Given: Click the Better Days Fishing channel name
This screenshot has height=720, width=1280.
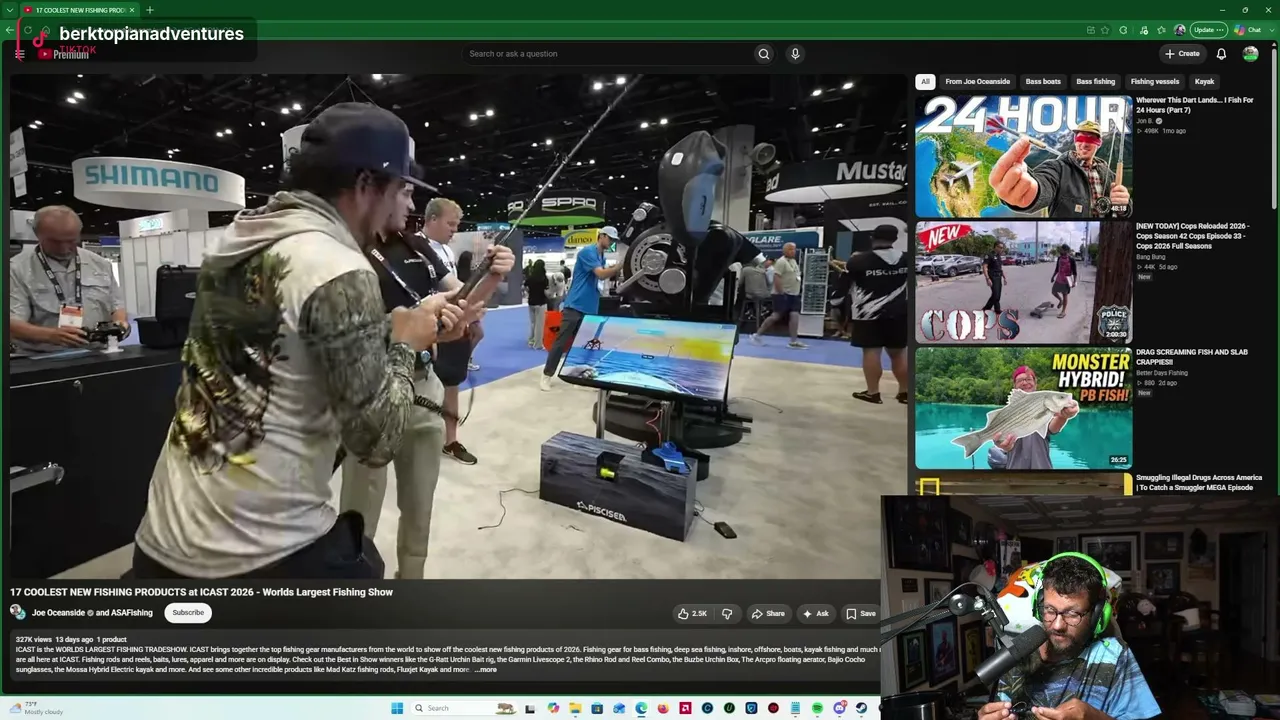Looking at the screenshot, I should click(x=1162, y=373).
